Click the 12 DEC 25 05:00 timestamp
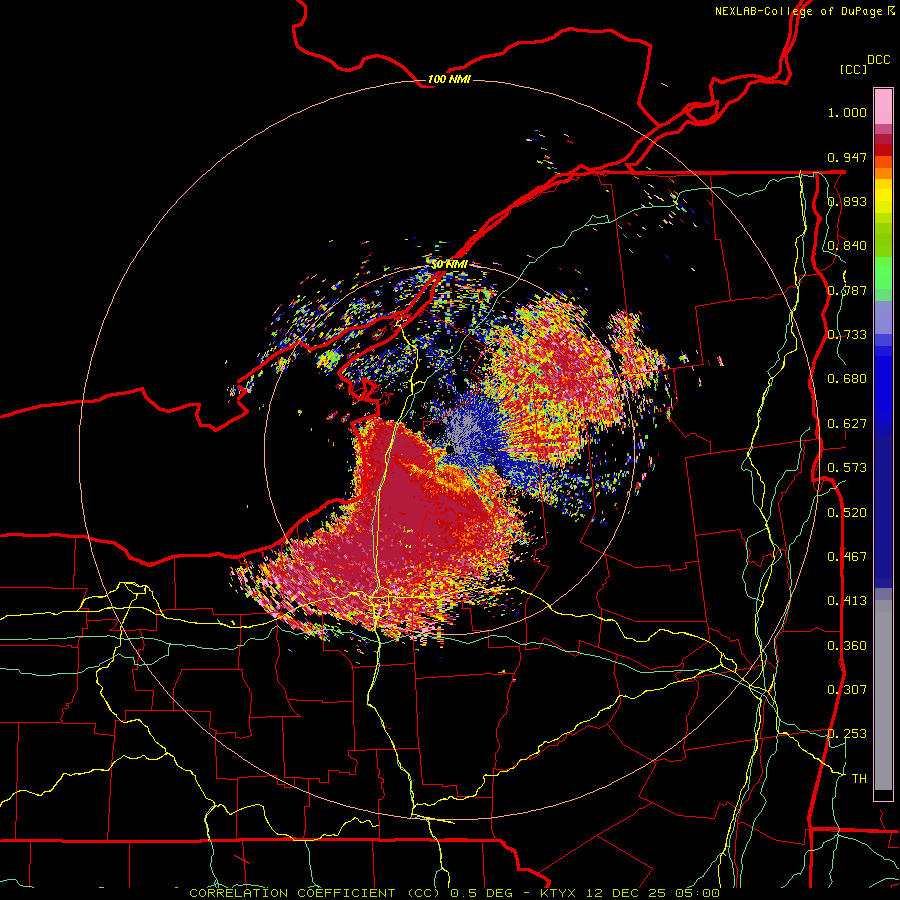 (x=653, y=893)
